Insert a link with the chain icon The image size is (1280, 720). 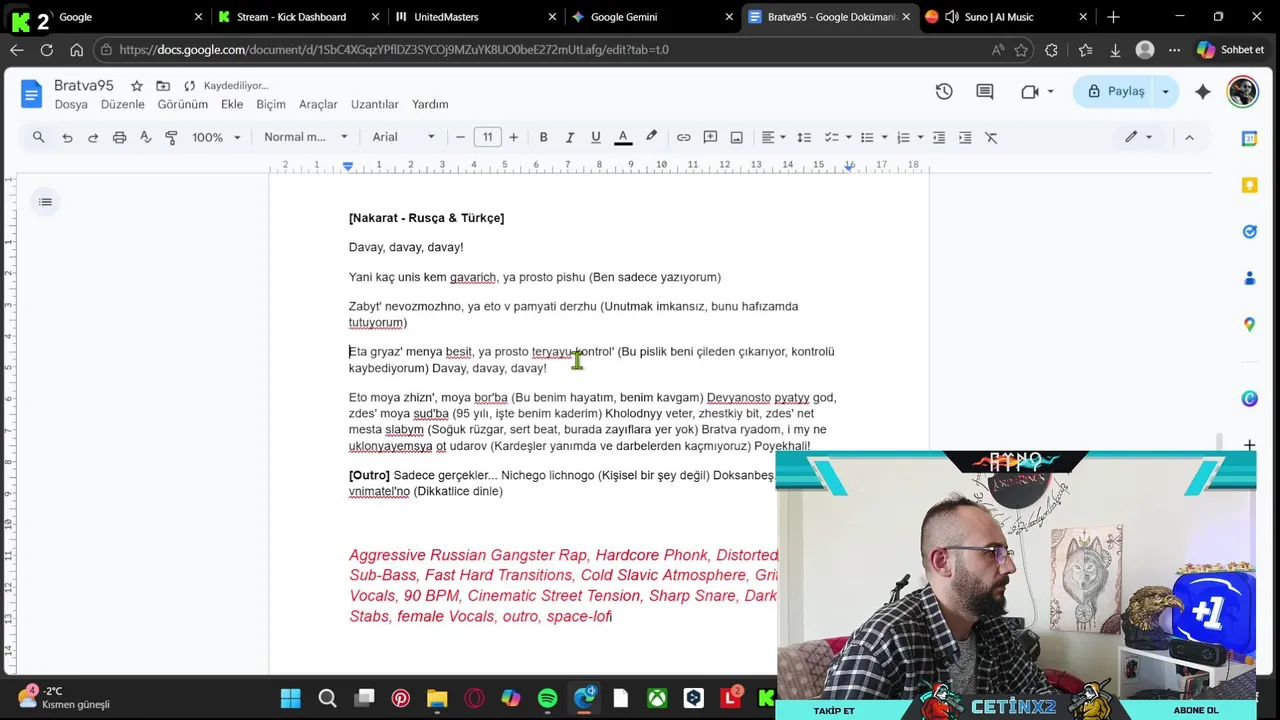[x=683, y=137]
